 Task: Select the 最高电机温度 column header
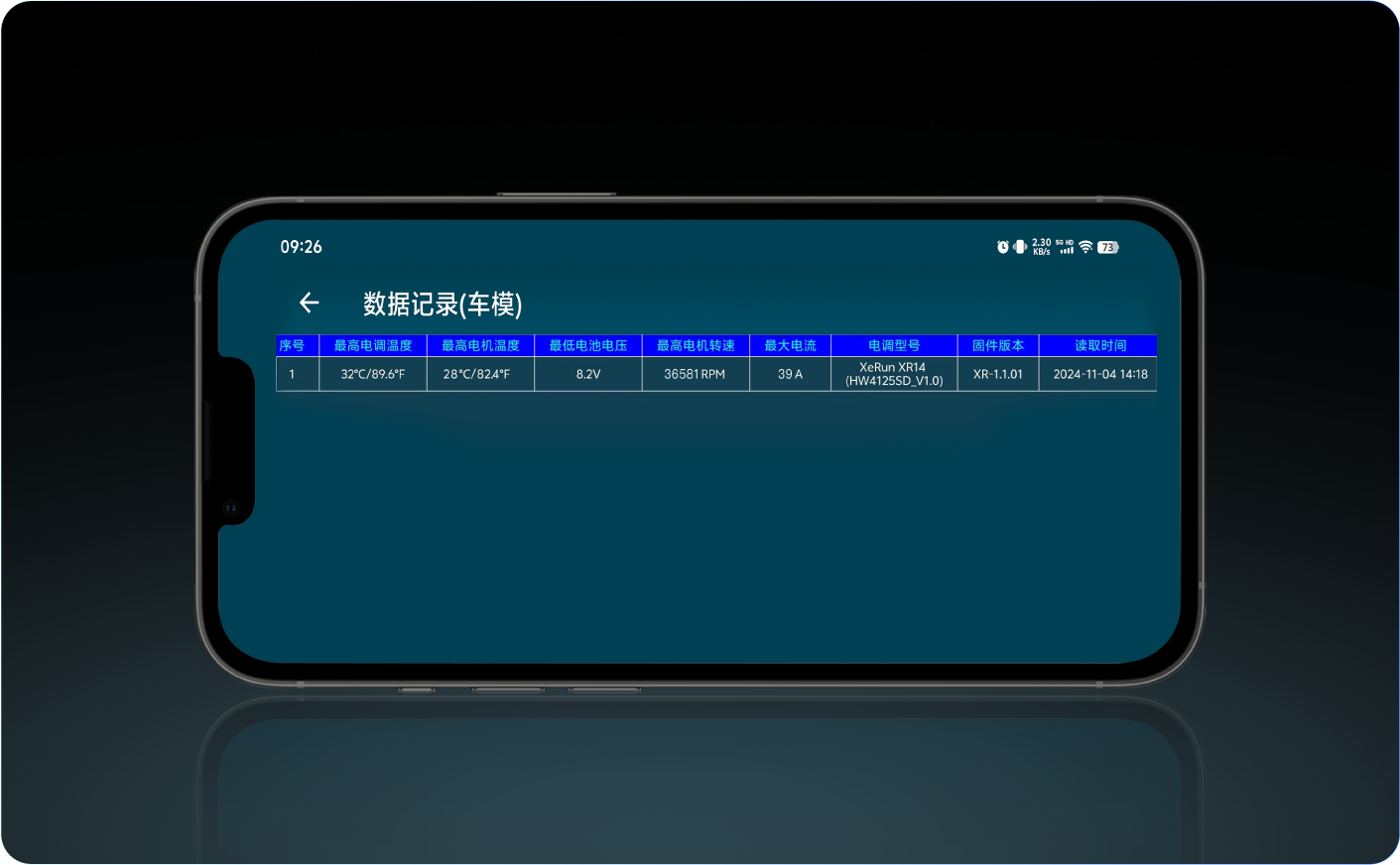pos(480,345)
